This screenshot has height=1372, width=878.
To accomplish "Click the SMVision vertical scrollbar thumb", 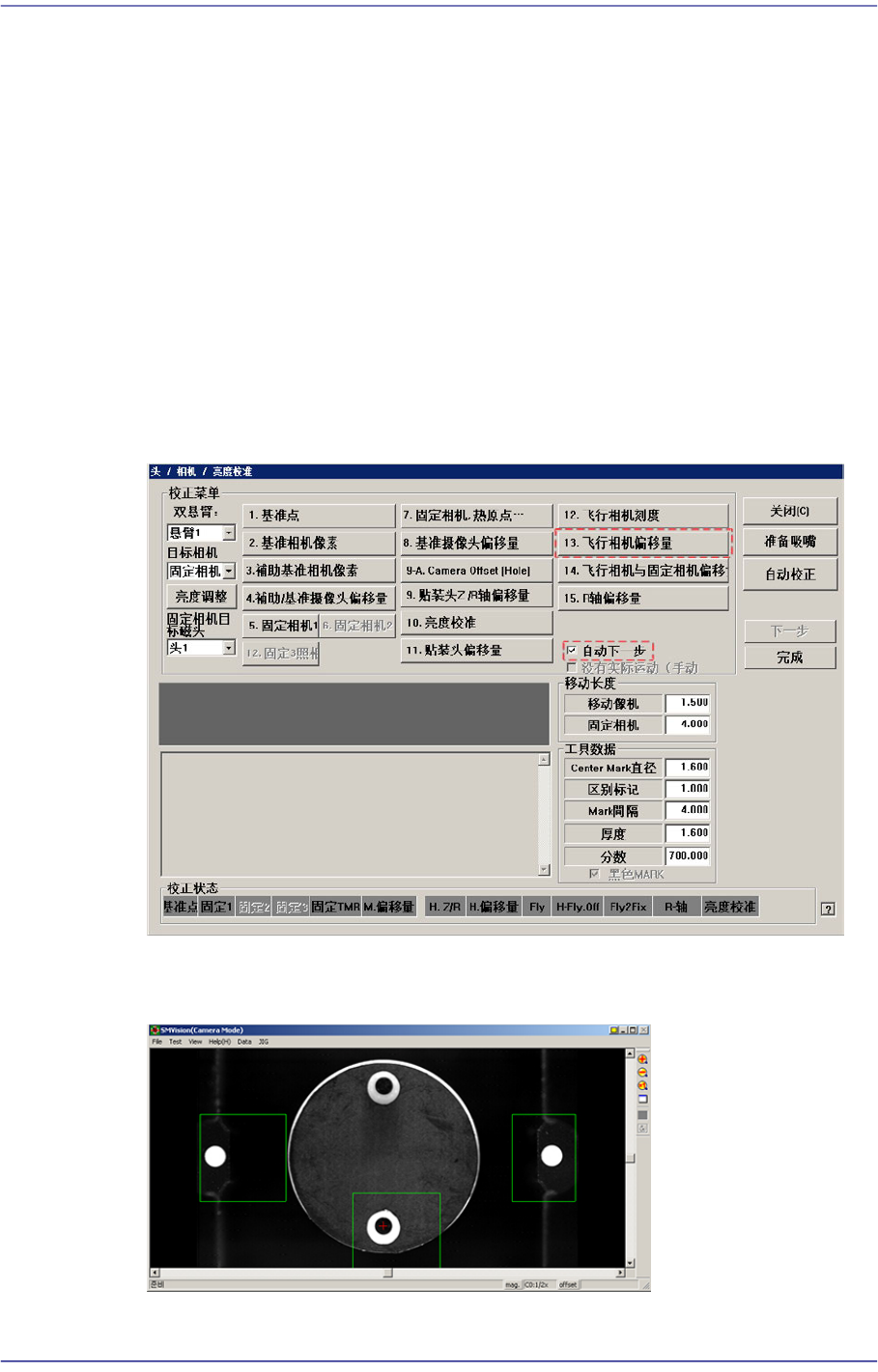I will click(x=630, y=1159).
